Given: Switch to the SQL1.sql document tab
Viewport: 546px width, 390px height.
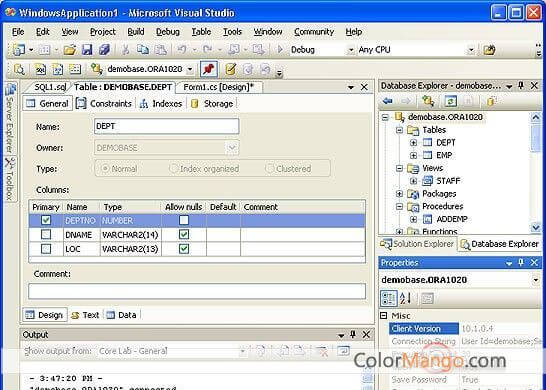Looking at the screenshot, I should [x=49, y=87].
